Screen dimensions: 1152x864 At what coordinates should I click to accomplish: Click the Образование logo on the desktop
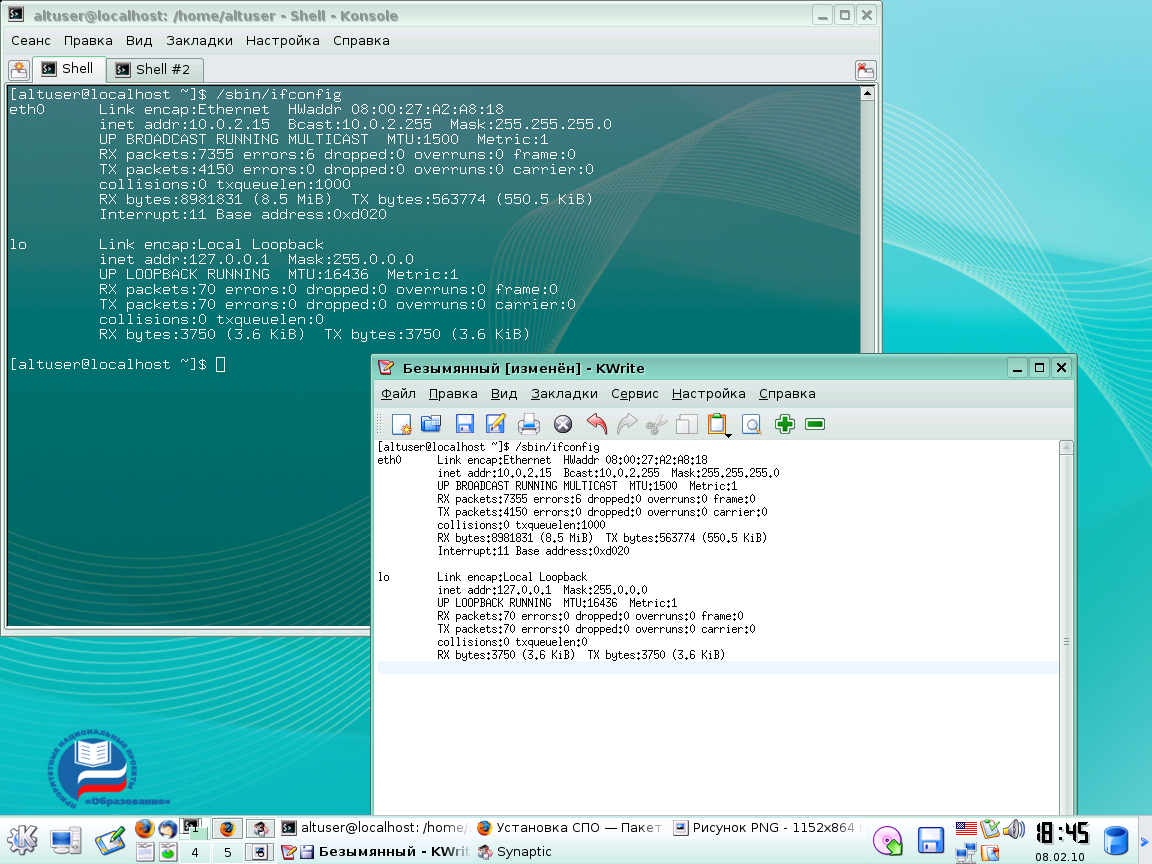point(107,769)
